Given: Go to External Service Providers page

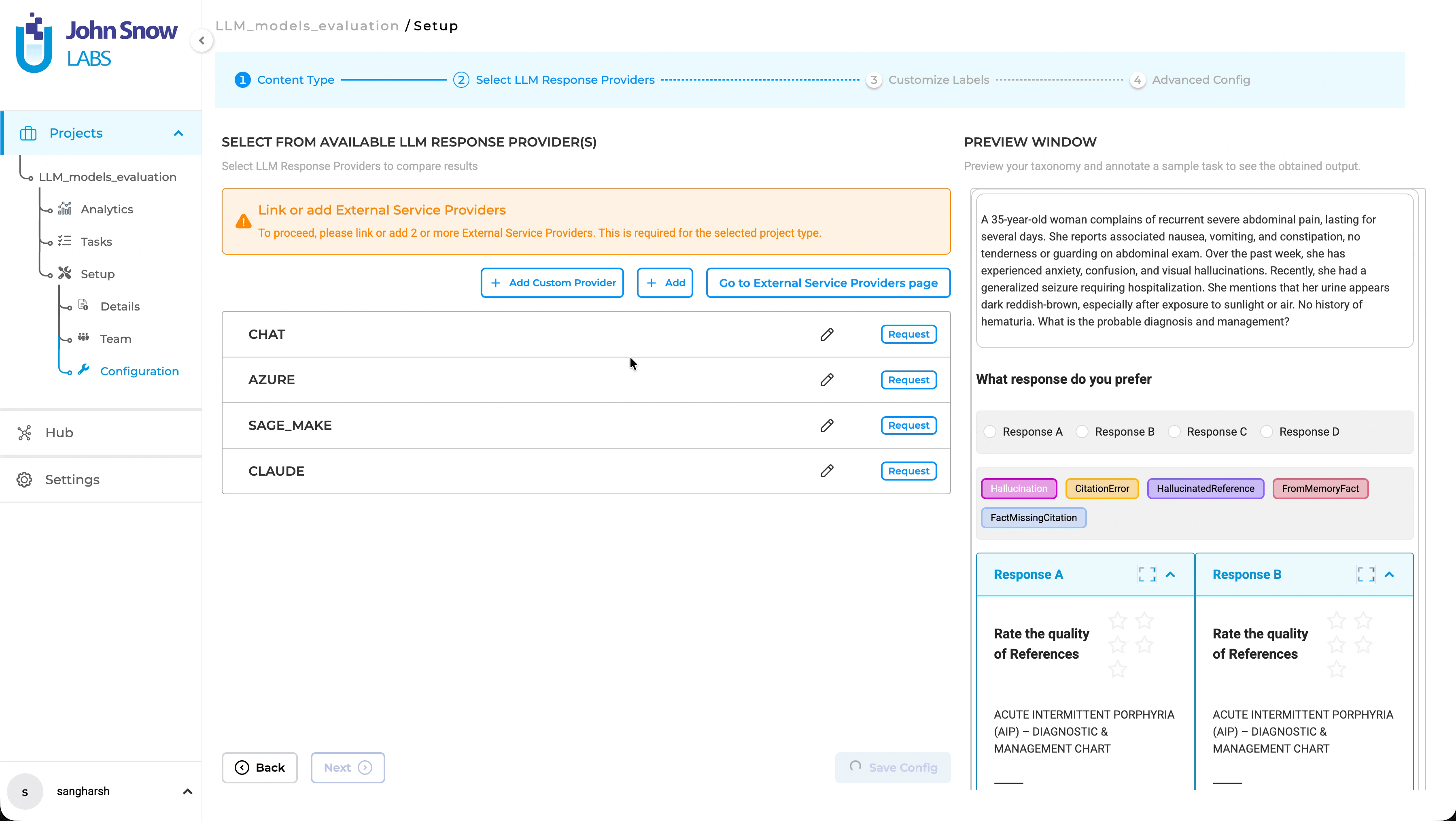Looking at the screenshot, I should pyautogui.click(x=828, y=283).
